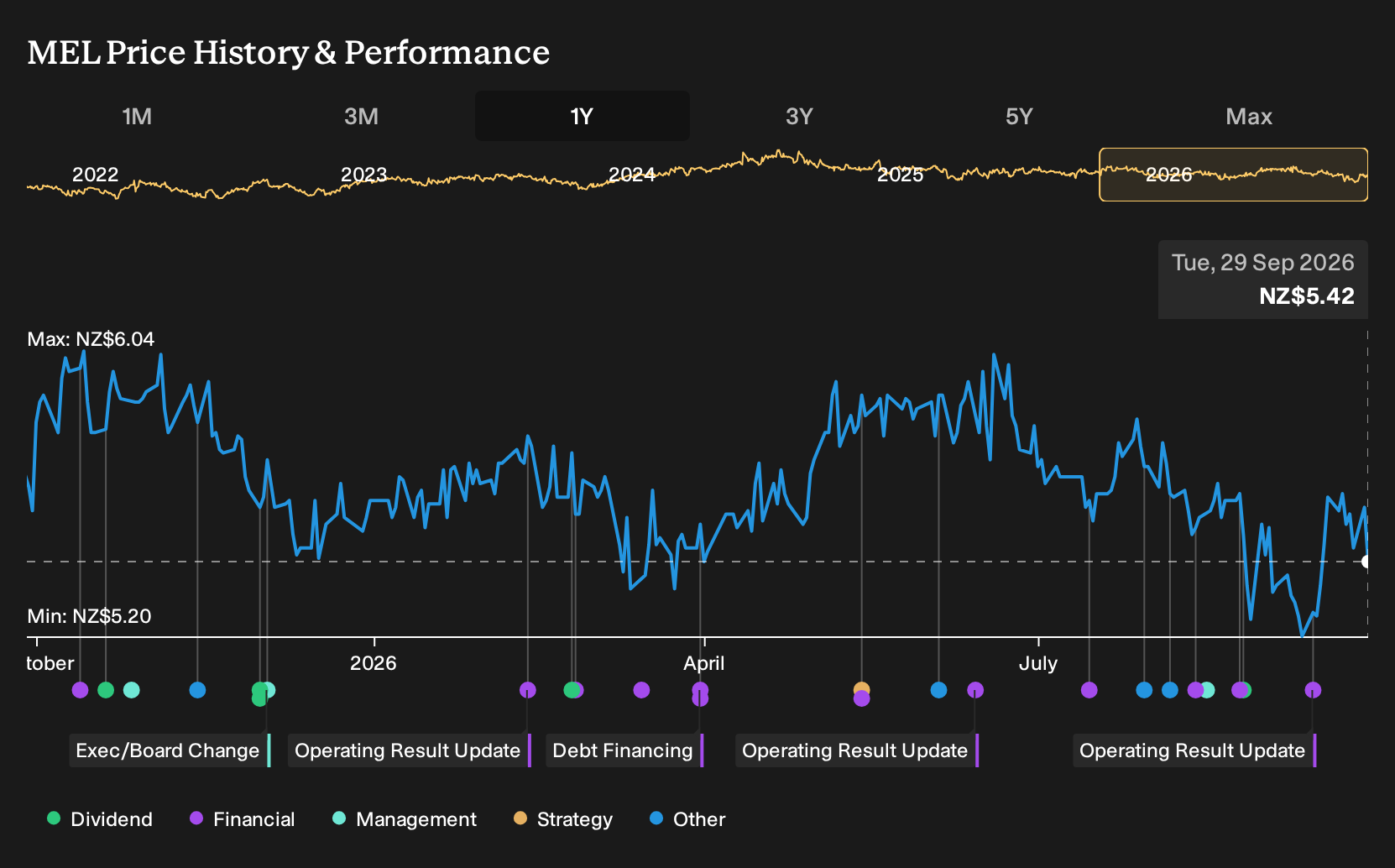Screen dimensions: 1395x868
Task: Open Operating Result Update label right of Debt Financing
Action: pyautogui.click(x=857, y=750)
